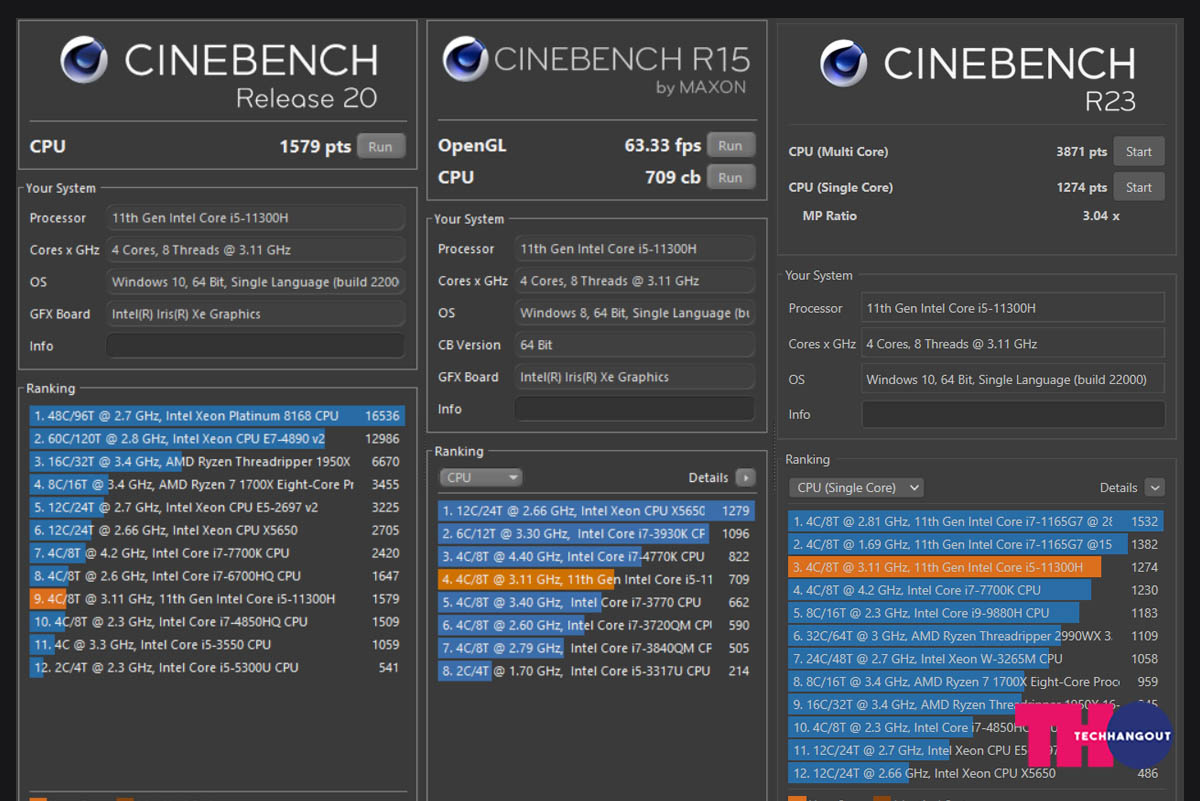1200x801 pixels.
Task: Select Core i5-5300U row in R20 ranking
Action: [217, 668]
